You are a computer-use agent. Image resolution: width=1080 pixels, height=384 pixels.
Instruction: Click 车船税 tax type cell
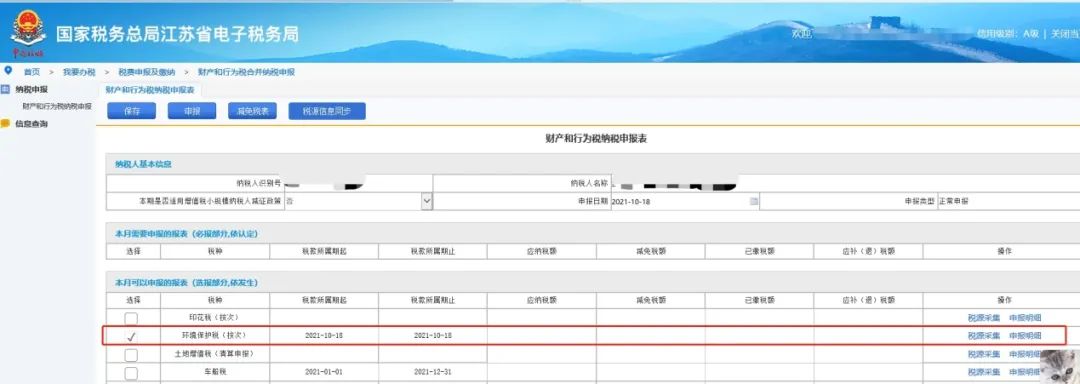coord(215,372)
